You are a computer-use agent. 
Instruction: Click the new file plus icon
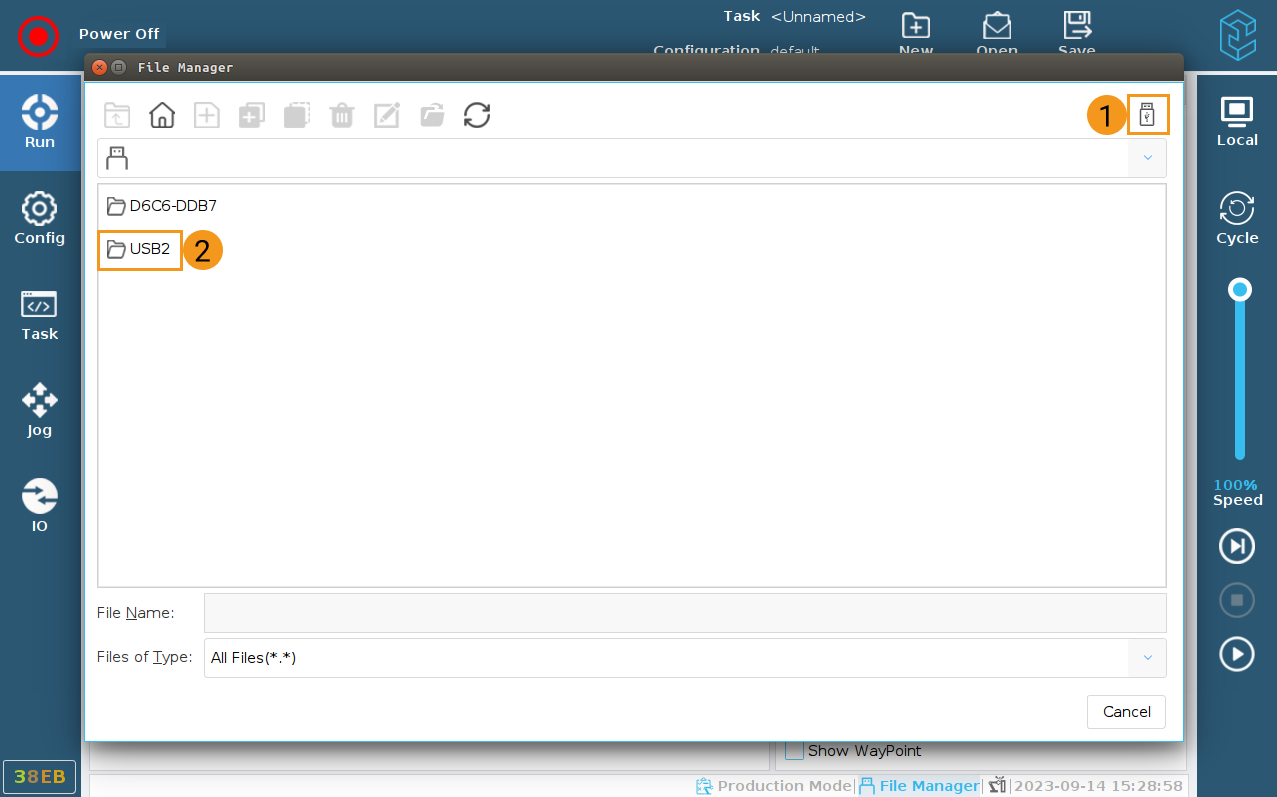tap(206, 115)
